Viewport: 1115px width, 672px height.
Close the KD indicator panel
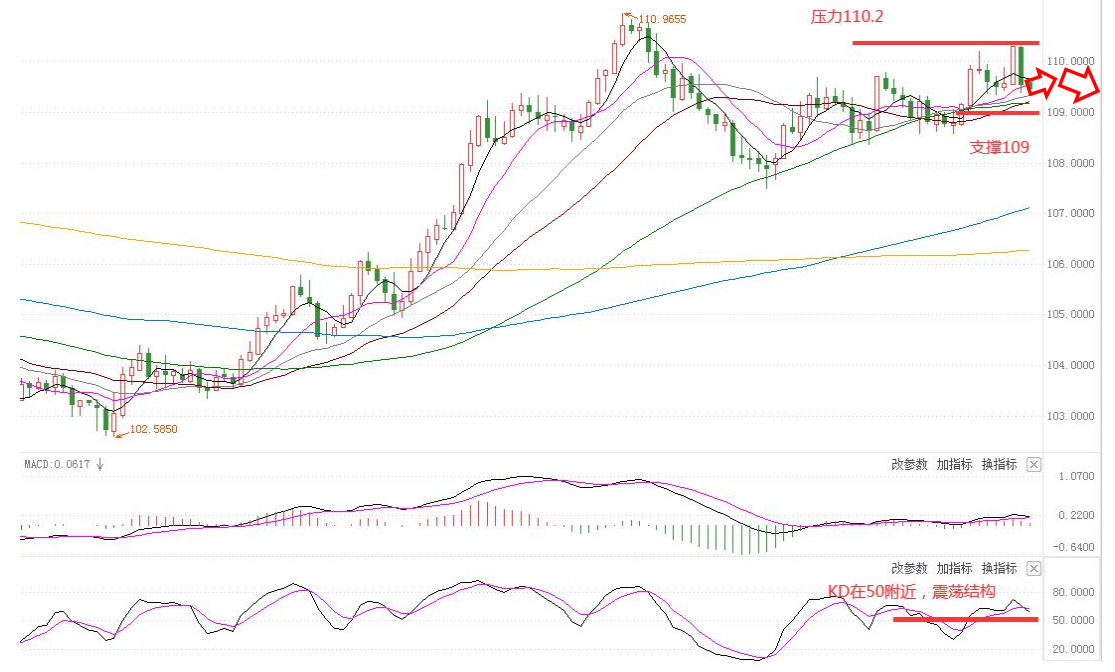(x=1034, y=568)
